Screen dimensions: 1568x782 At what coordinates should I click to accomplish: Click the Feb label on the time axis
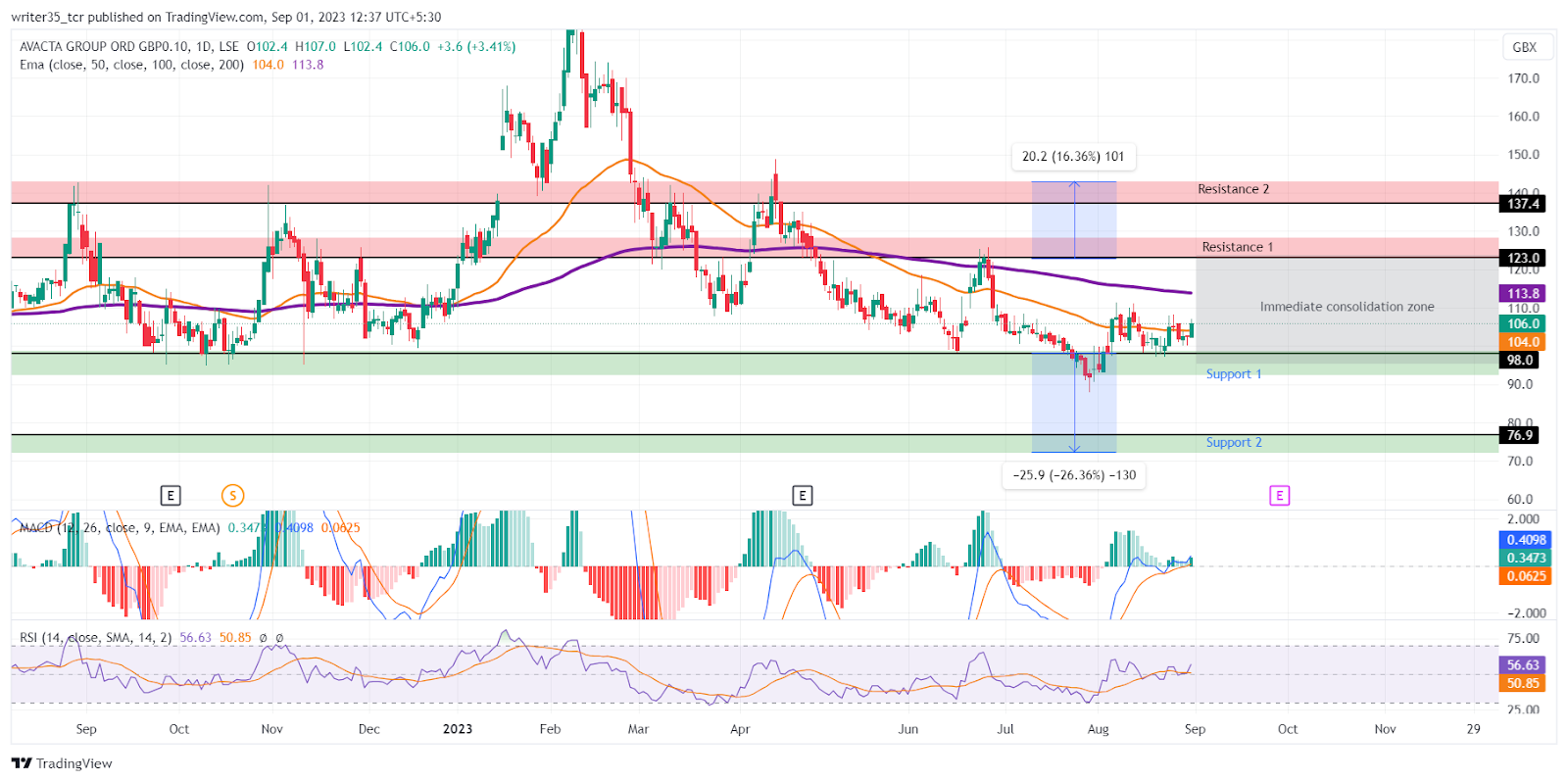(x=550, y=729)
